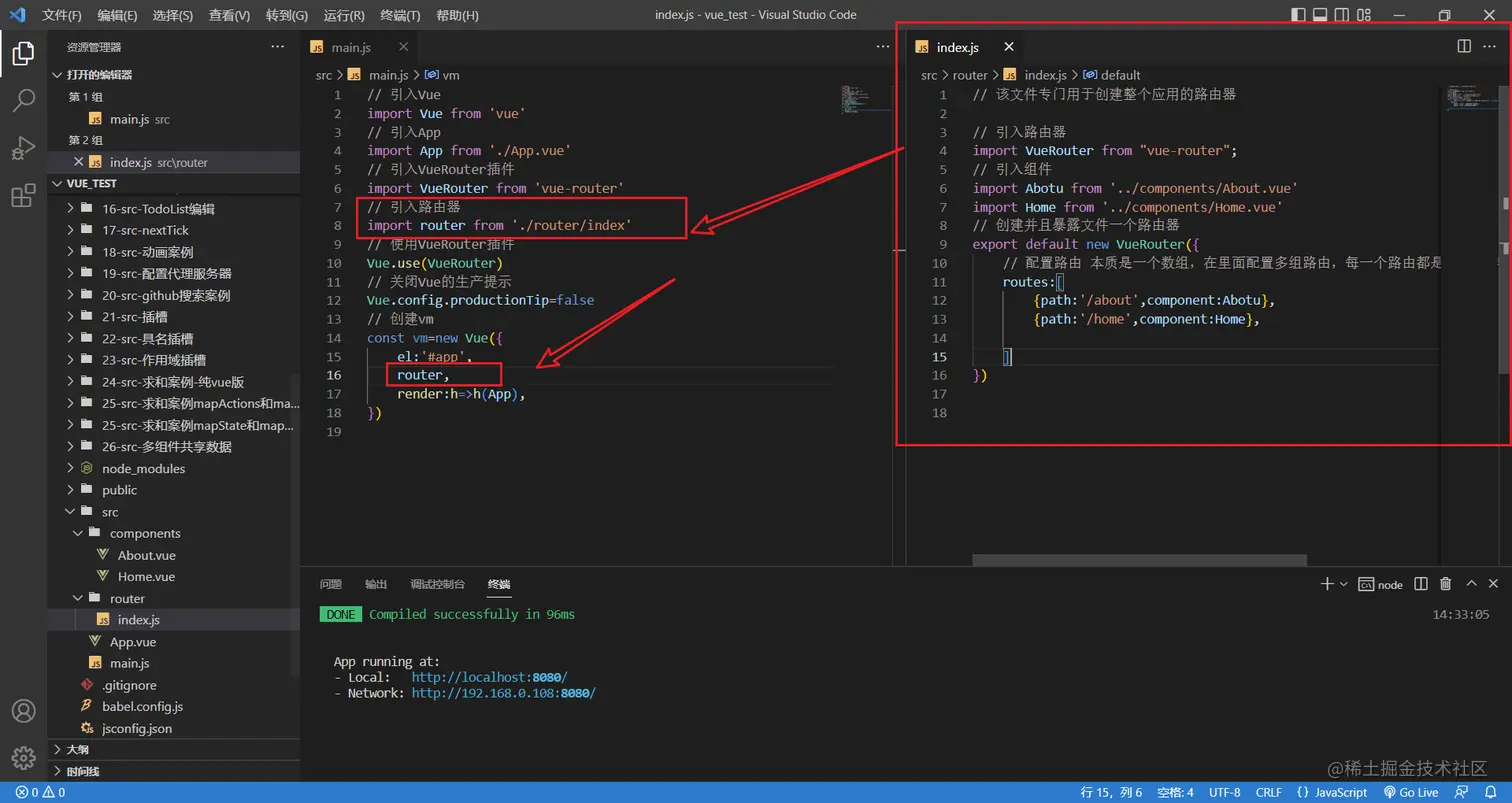This screenshot has width=1512, height=803.
Task: Go to line via 行 15, 列 6
Action: pos(1111,792)
